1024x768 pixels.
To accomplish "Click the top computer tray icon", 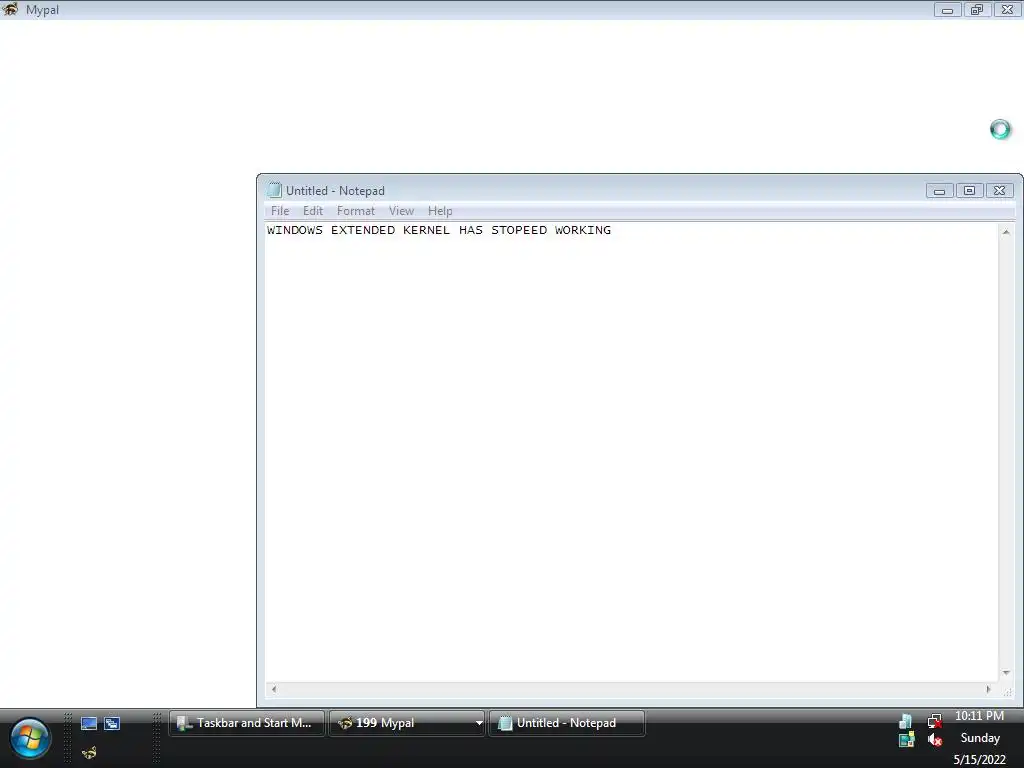I will (x=906, y=721).
